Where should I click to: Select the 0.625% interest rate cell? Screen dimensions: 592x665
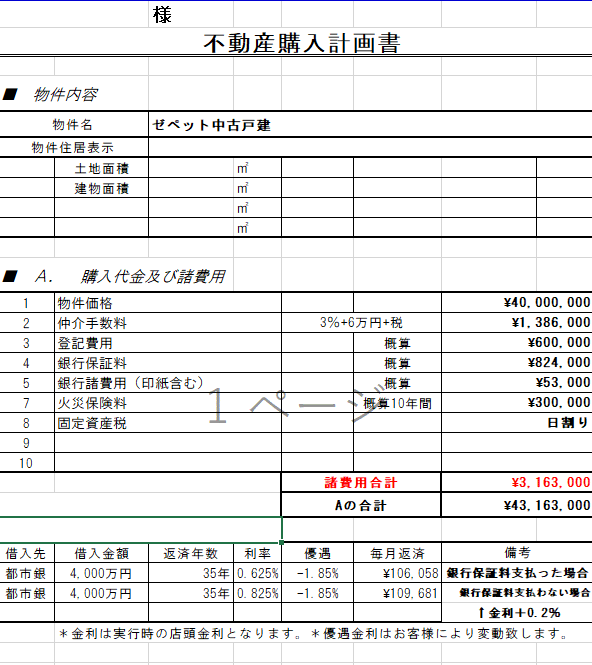(x=257, y=573)
